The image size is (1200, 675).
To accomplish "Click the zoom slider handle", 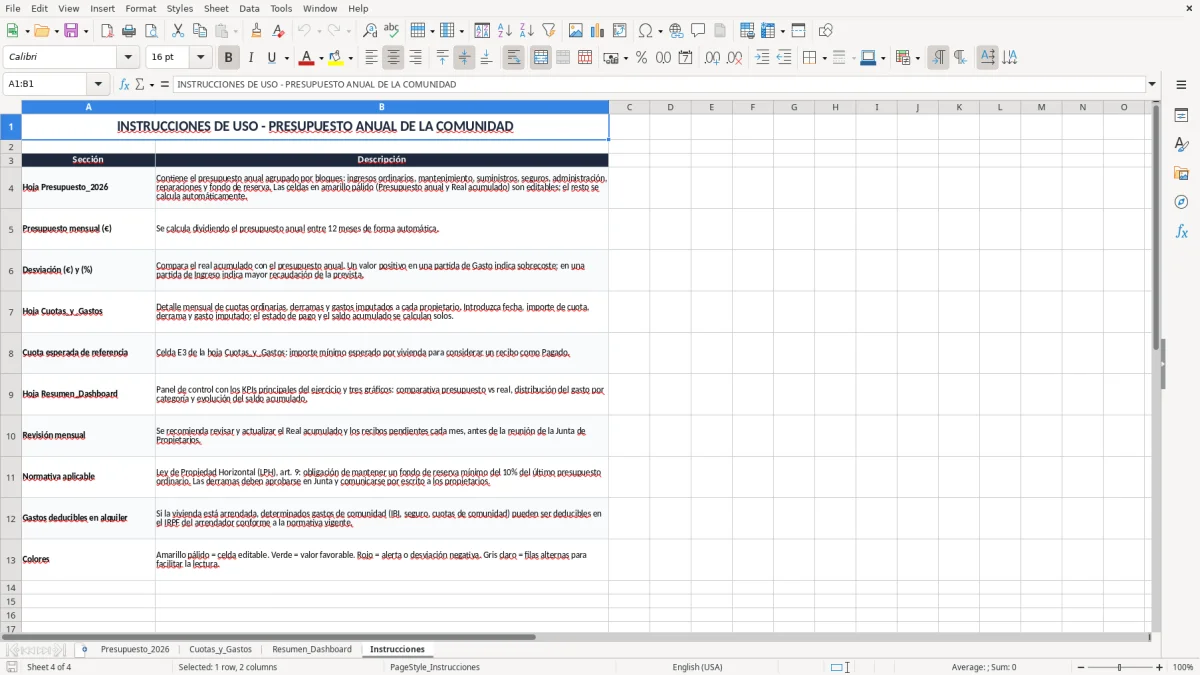I will pos(1120,667).
